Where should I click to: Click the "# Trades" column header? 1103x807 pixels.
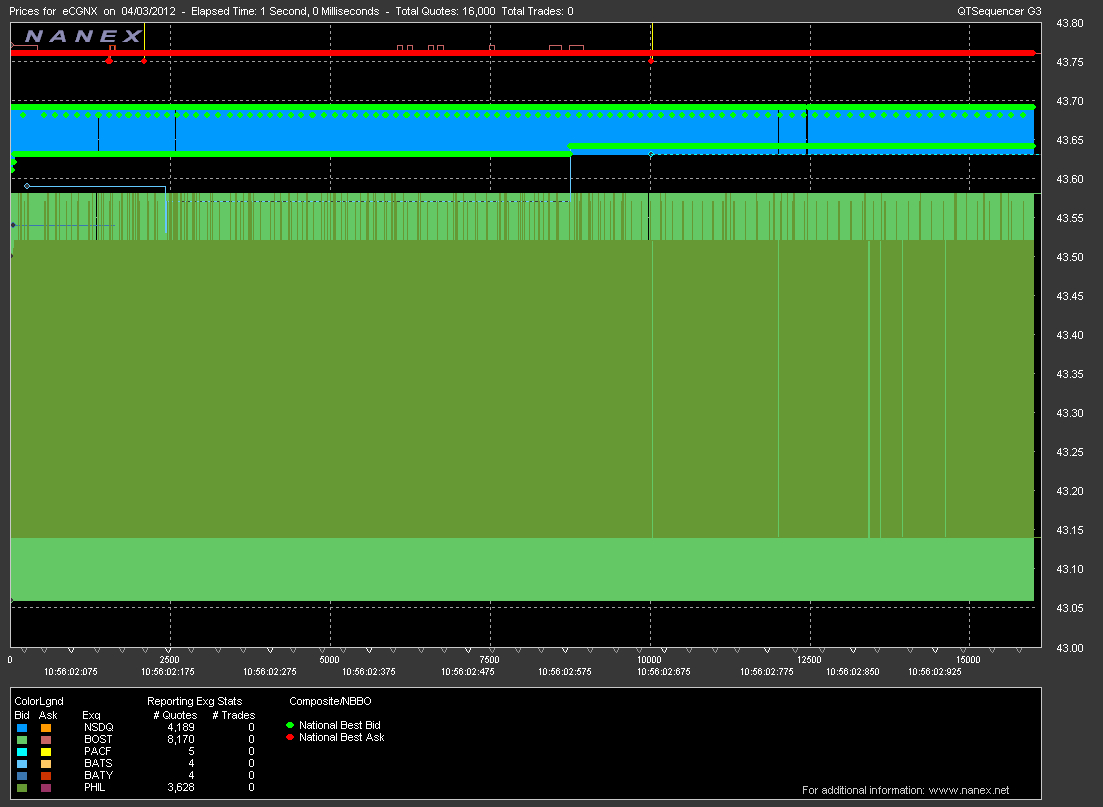(234, 715)
